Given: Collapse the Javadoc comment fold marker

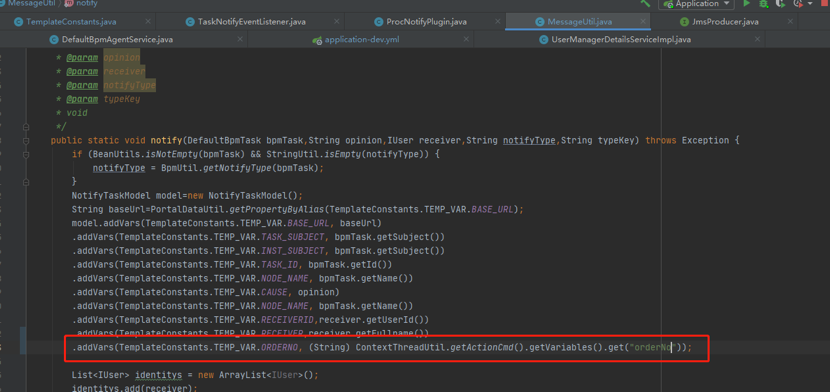Looking at the screenshot, I should (x=26, y=127).
